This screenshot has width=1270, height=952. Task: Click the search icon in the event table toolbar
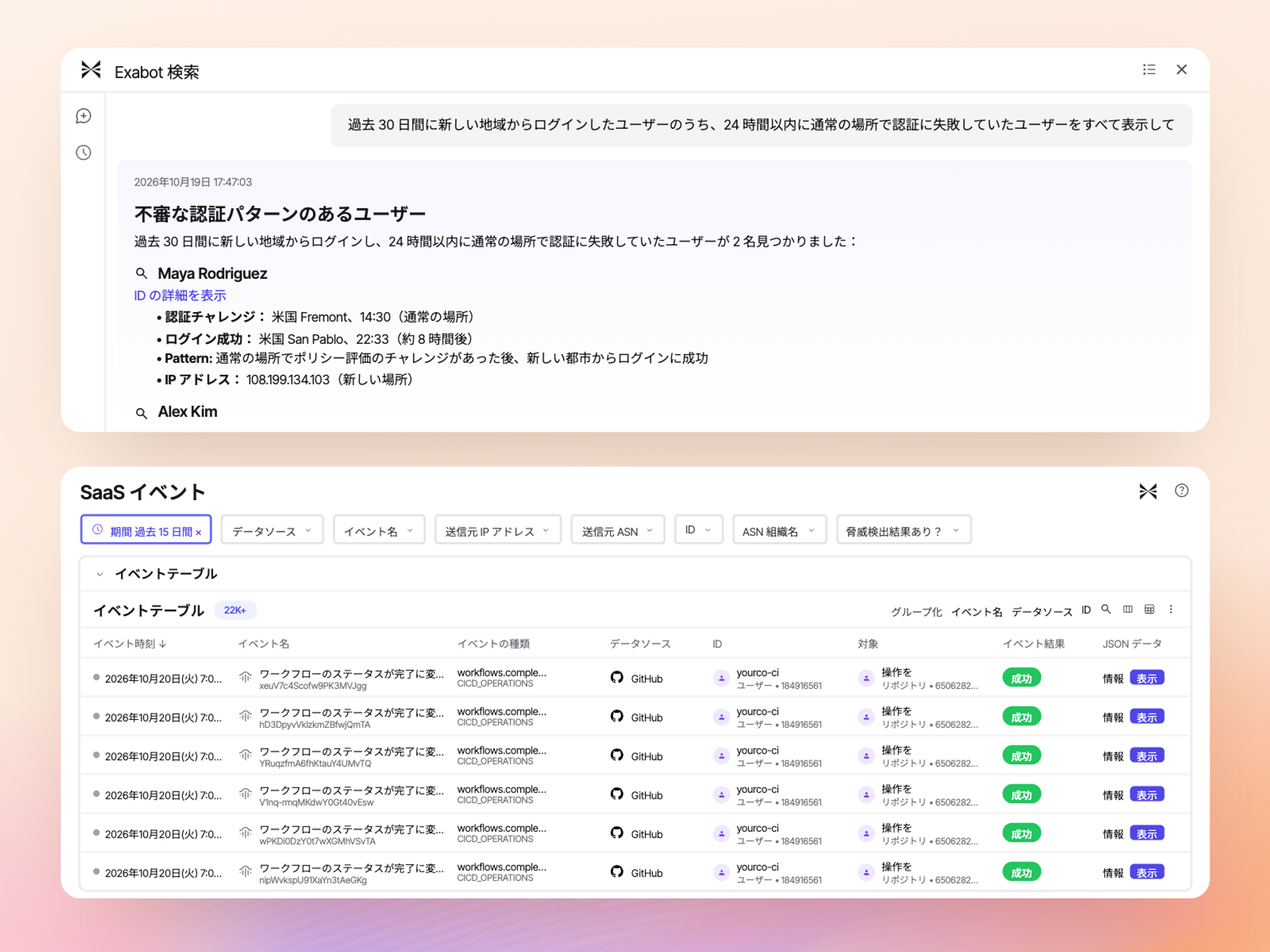point(1106,610)
